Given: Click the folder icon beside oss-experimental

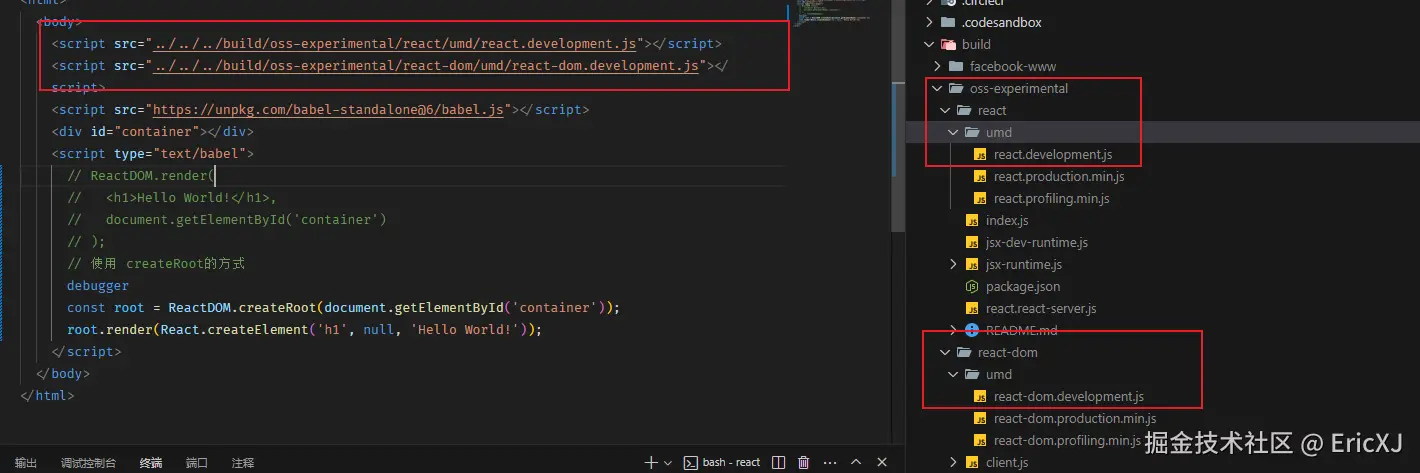Looking at the screenshot, I should (x=956, y=88).
